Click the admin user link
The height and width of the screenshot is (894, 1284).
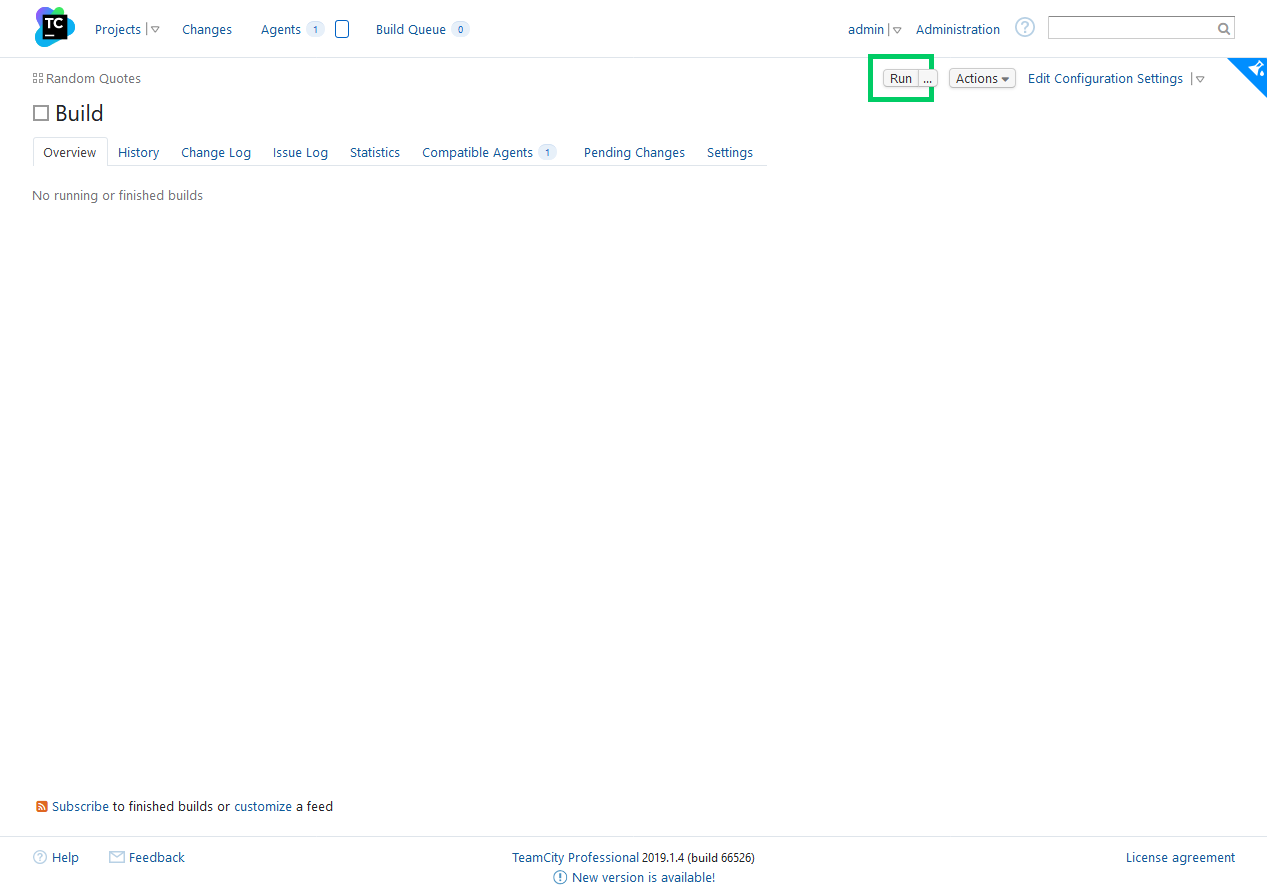866,29
